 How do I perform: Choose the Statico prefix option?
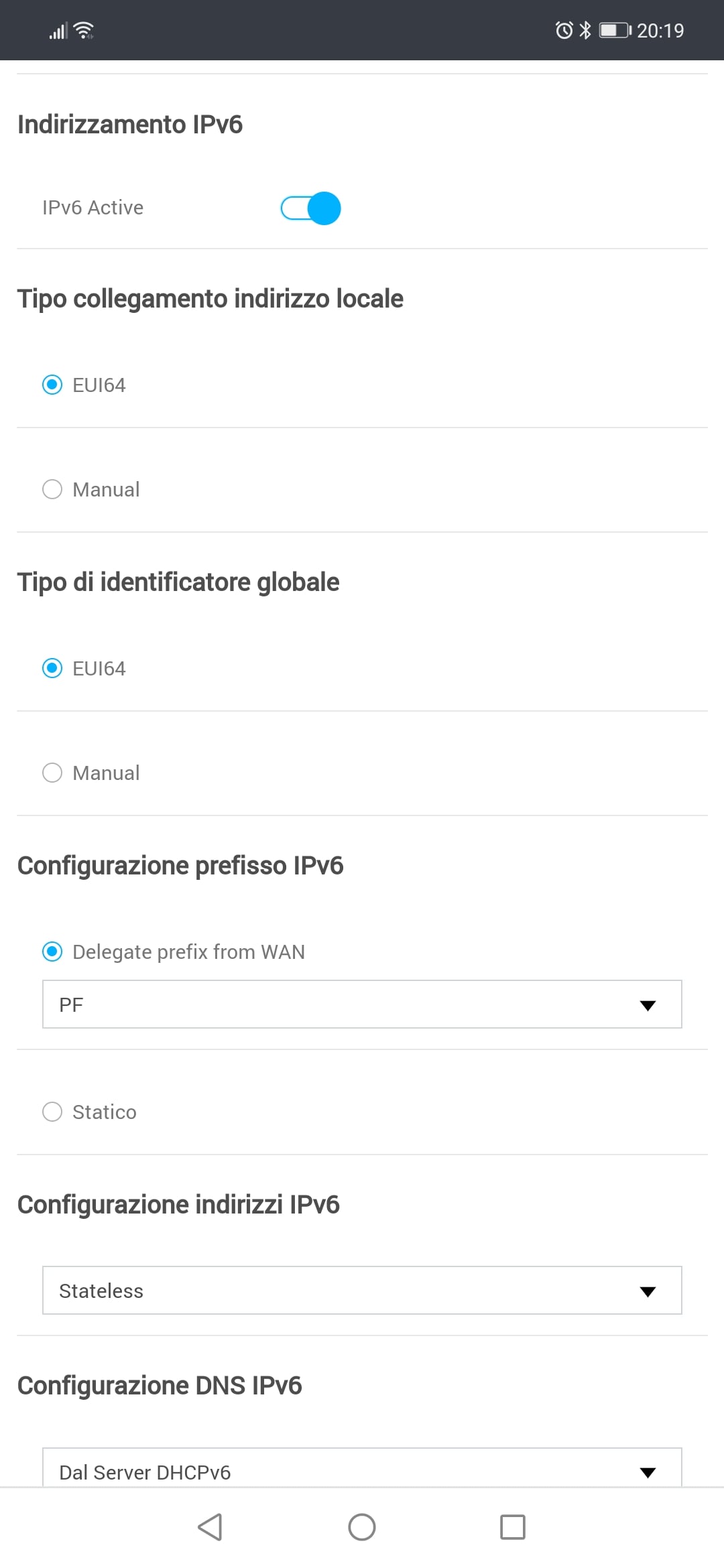click(x=52, y=1112)
